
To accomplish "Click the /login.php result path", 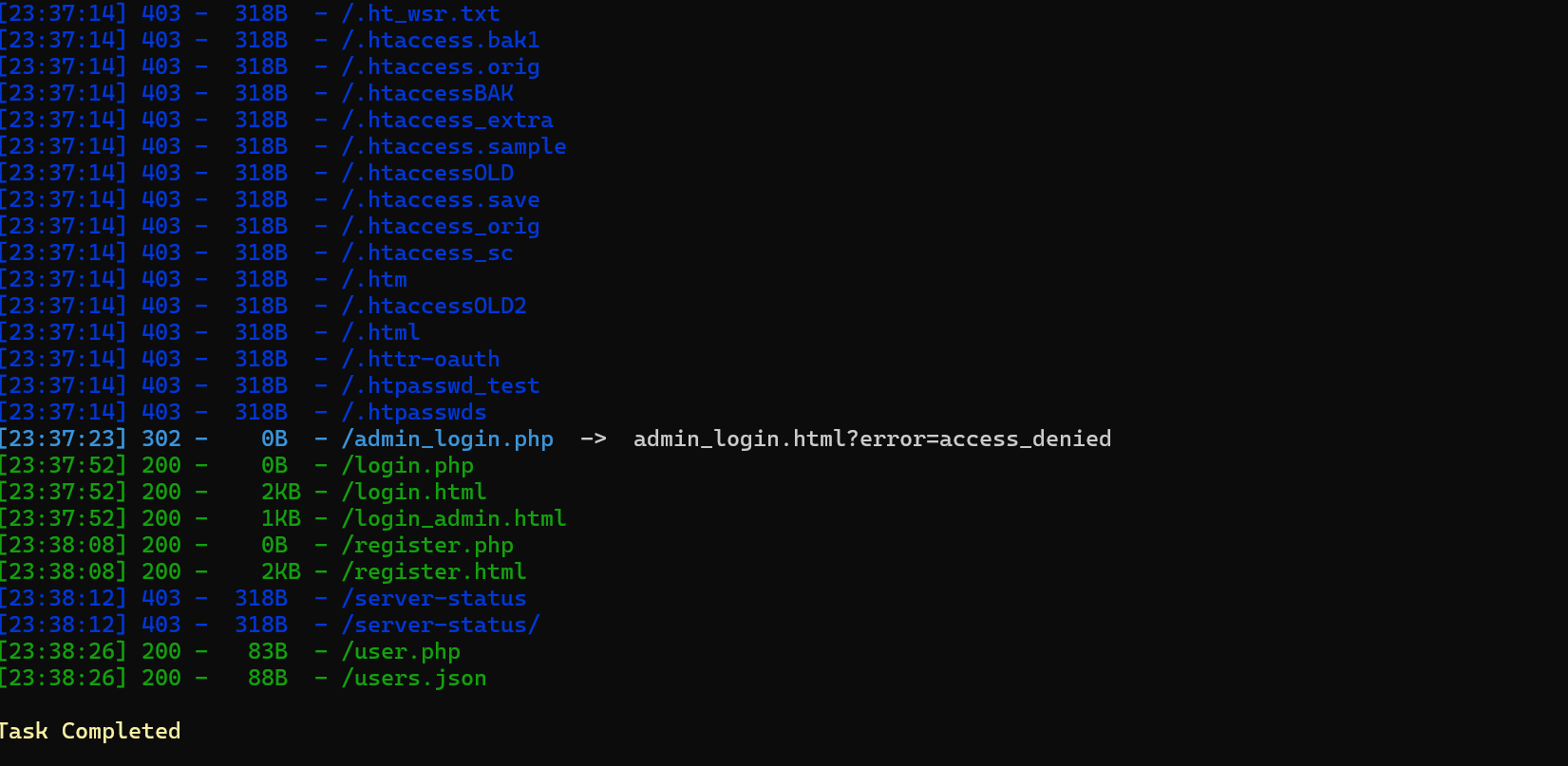I will point(407,466).
